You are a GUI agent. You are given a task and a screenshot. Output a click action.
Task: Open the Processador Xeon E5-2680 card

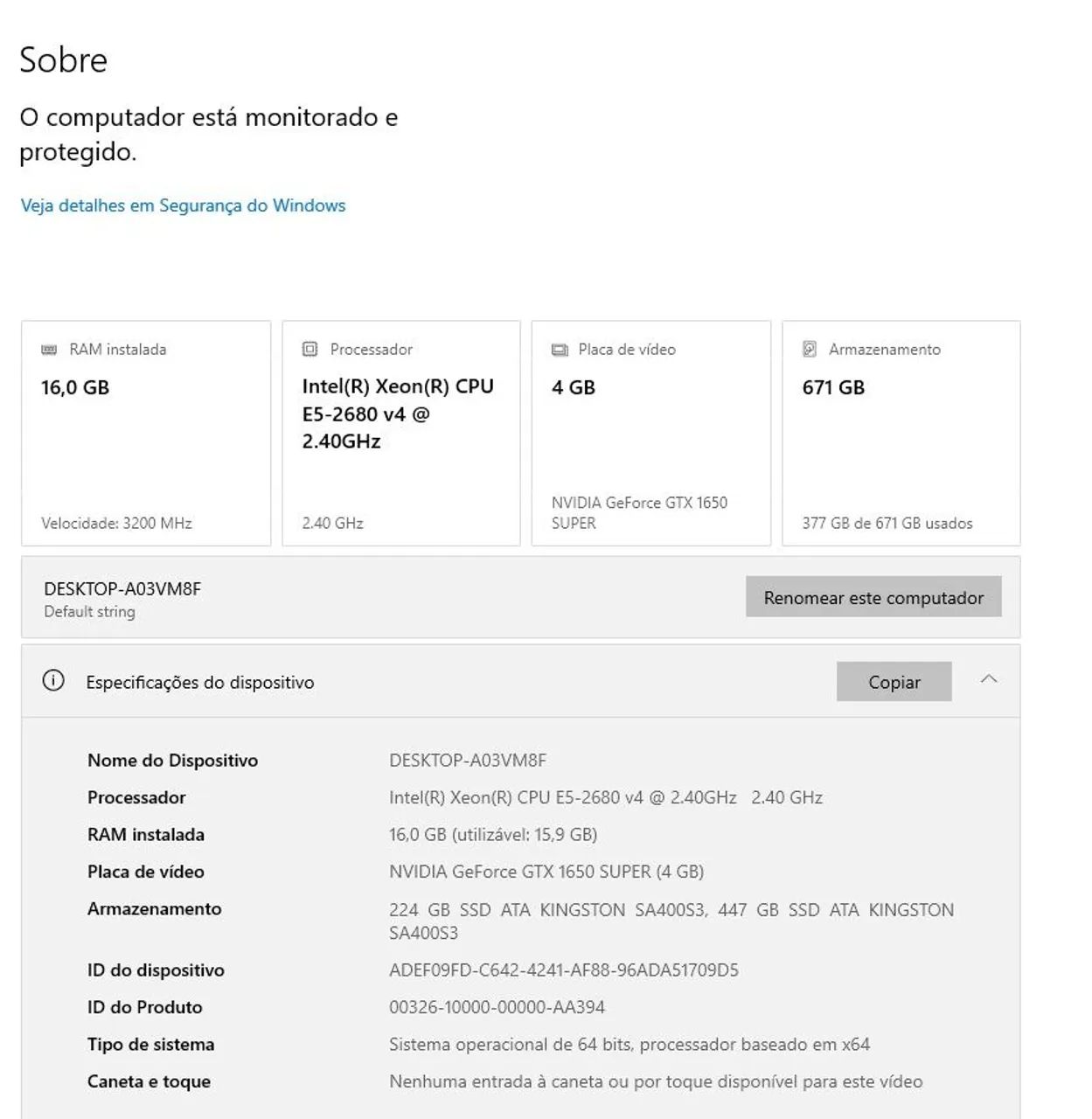click(401, 434)
